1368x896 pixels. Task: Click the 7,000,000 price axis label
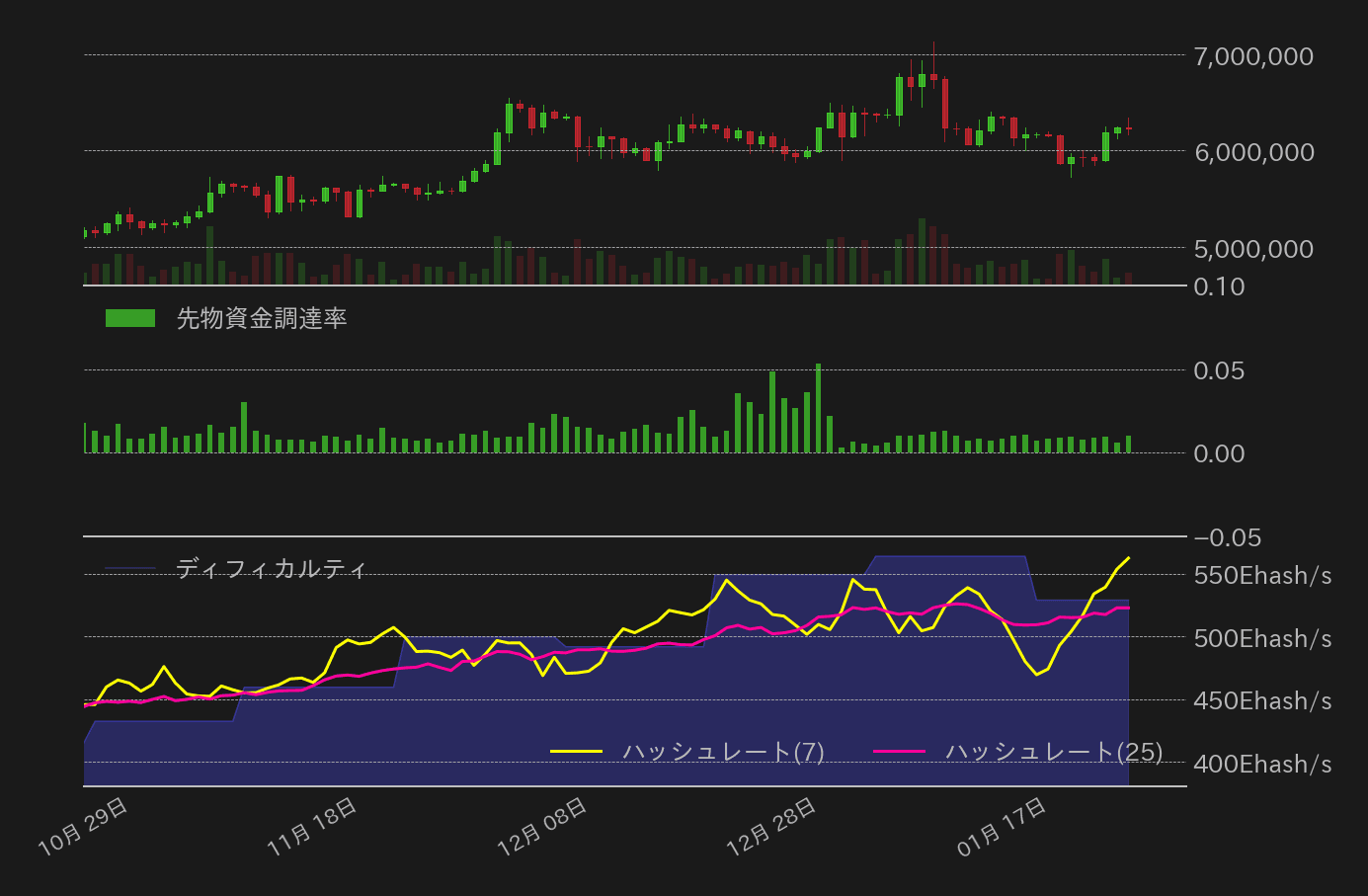click(1253, 56)
